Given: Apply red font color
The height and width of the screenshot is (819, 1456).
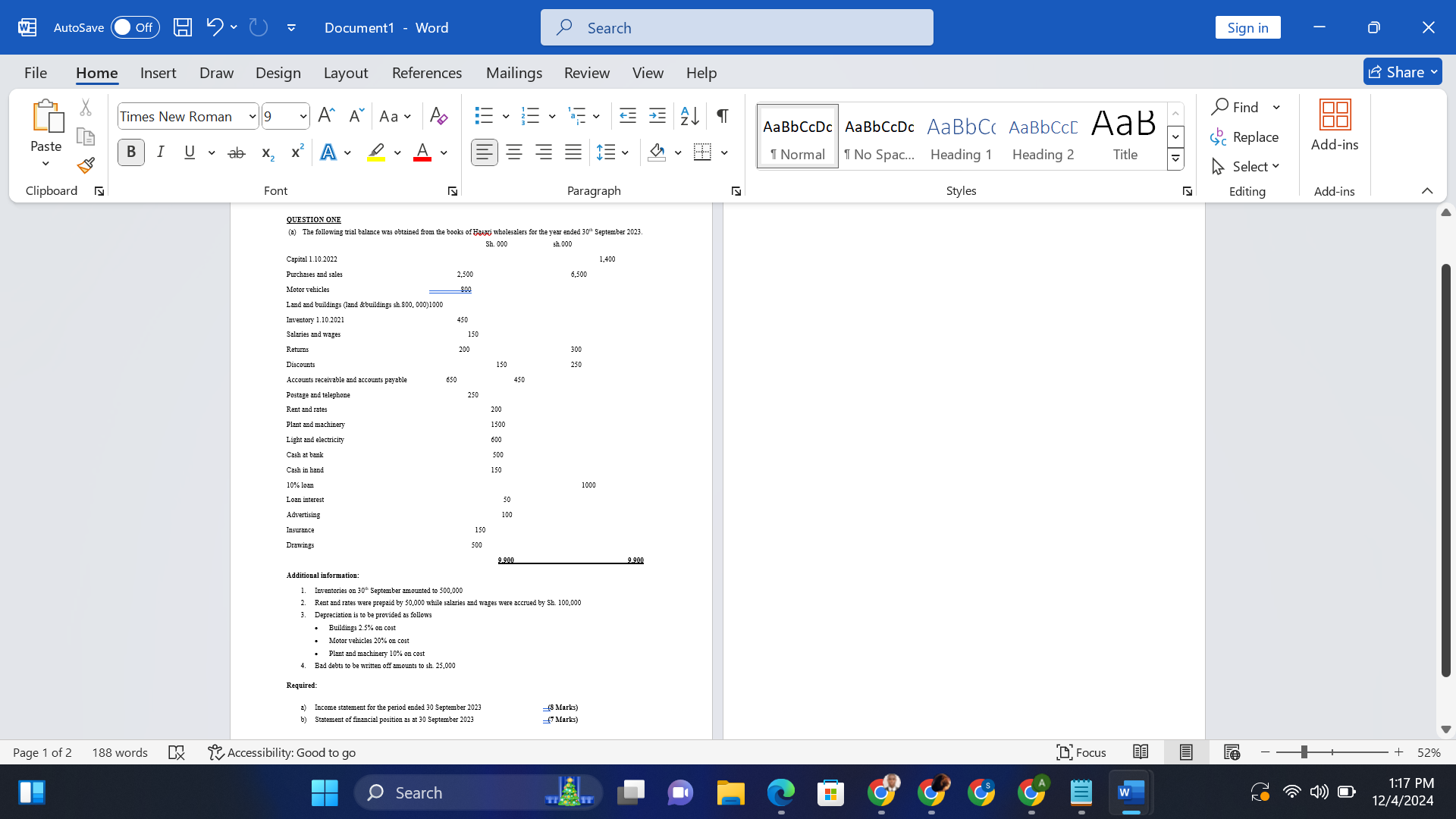Looking at the screenshot, I should click(x=422, y=152).
